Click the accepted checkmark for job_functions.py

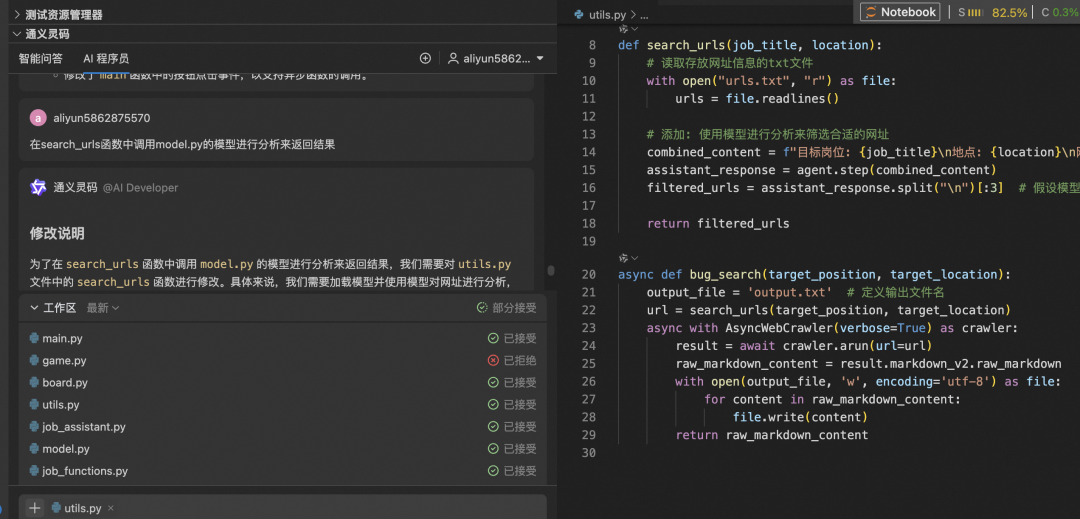(x=493, y=471)
